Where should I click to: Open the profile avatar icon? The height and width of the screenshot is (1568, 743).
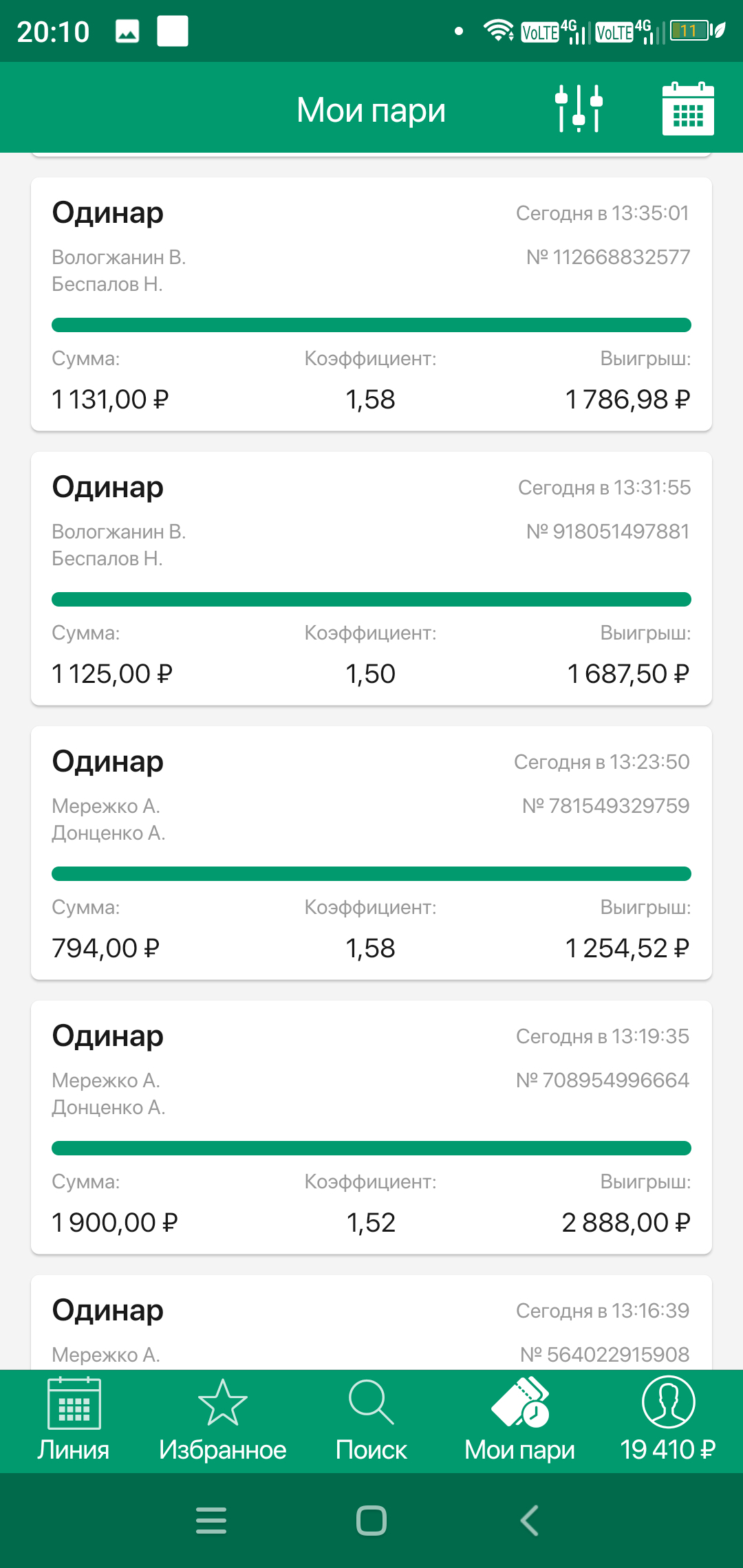coord(668,1402)
